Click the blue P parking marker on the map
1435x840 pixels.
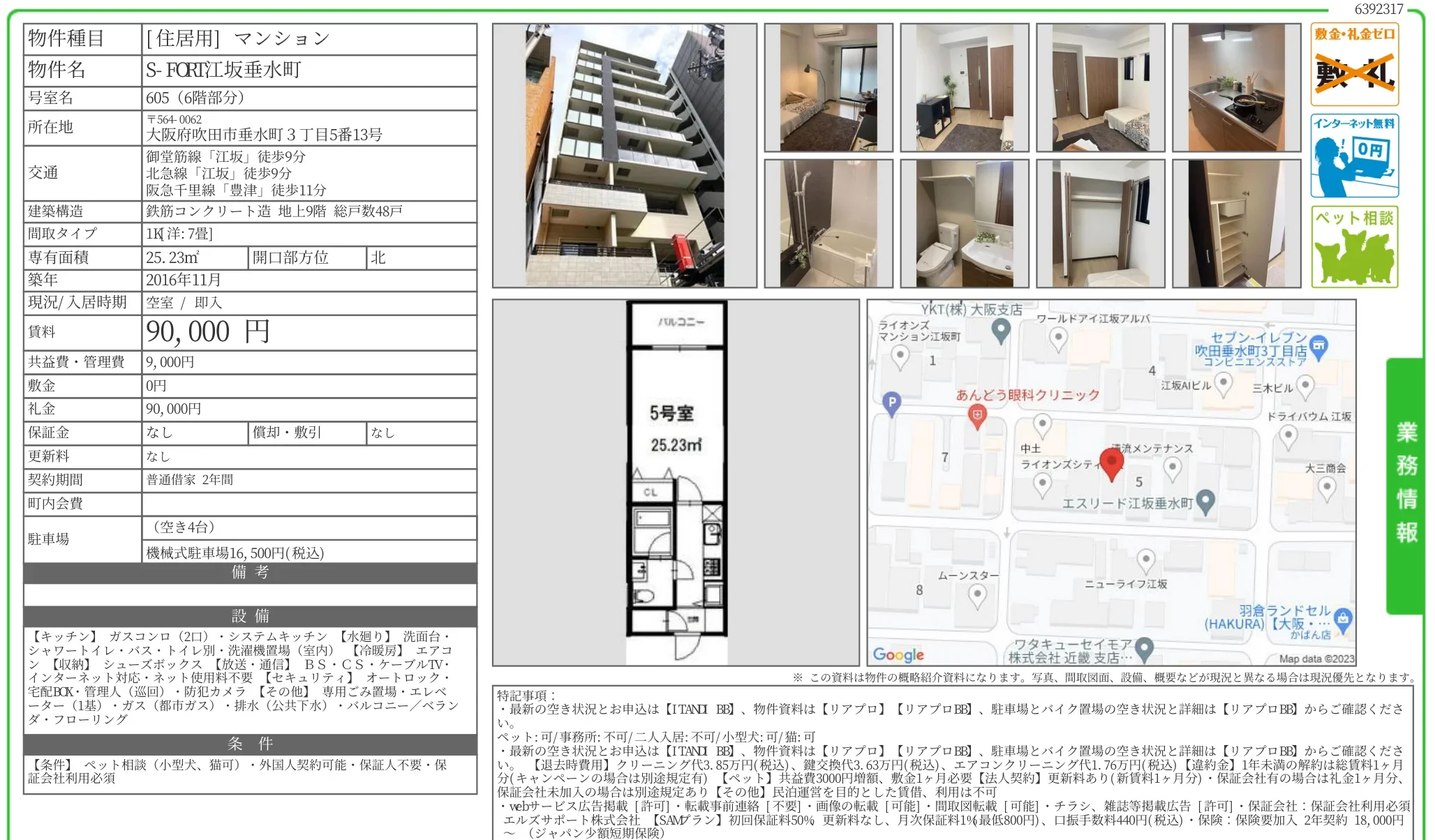click(x=891, y=405)
